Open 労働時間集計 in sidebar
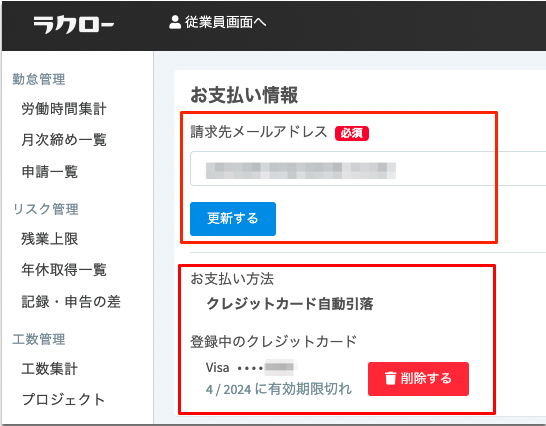Image resolution: width=546 pixels, height=426 pixels. point(64,109)
